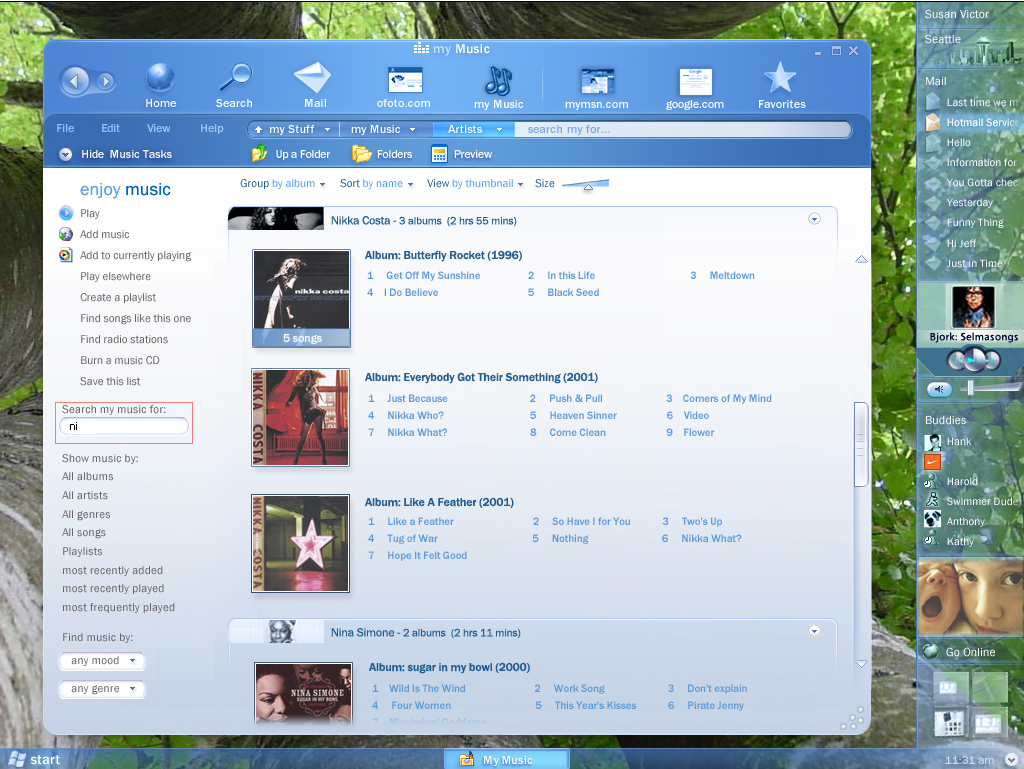
Task: Click the All songs link
Action: [x=84, y=533]
